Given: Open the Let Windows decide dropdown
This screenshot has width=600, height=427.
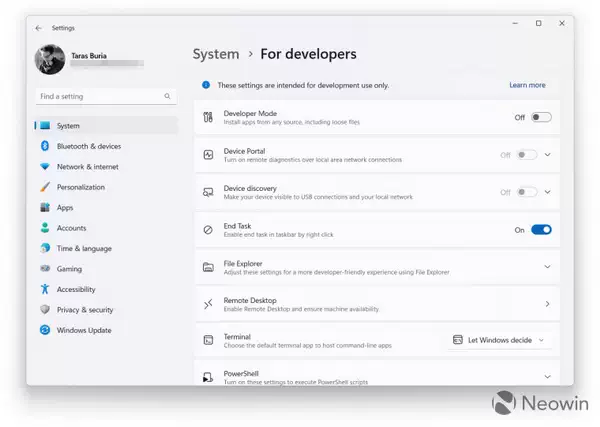Looking at the screenshot, I should click(500, 340).
